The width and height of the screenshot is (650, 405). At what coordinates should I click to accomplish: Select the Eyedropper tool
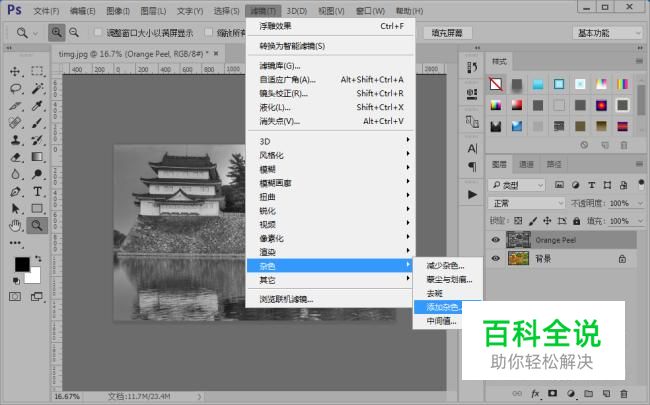(37, 106)
